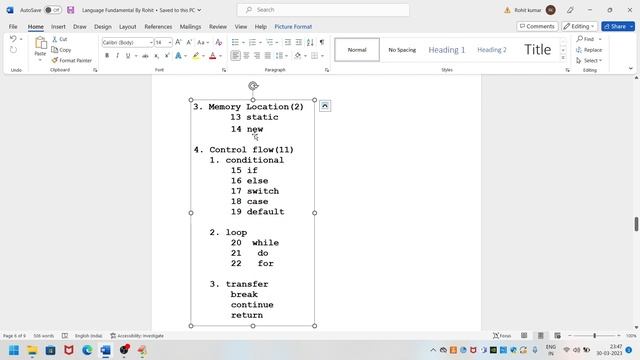Screen dimensions: 640x360
Task: Expand the Select dropdown in Editing
Action: [589, 60]
